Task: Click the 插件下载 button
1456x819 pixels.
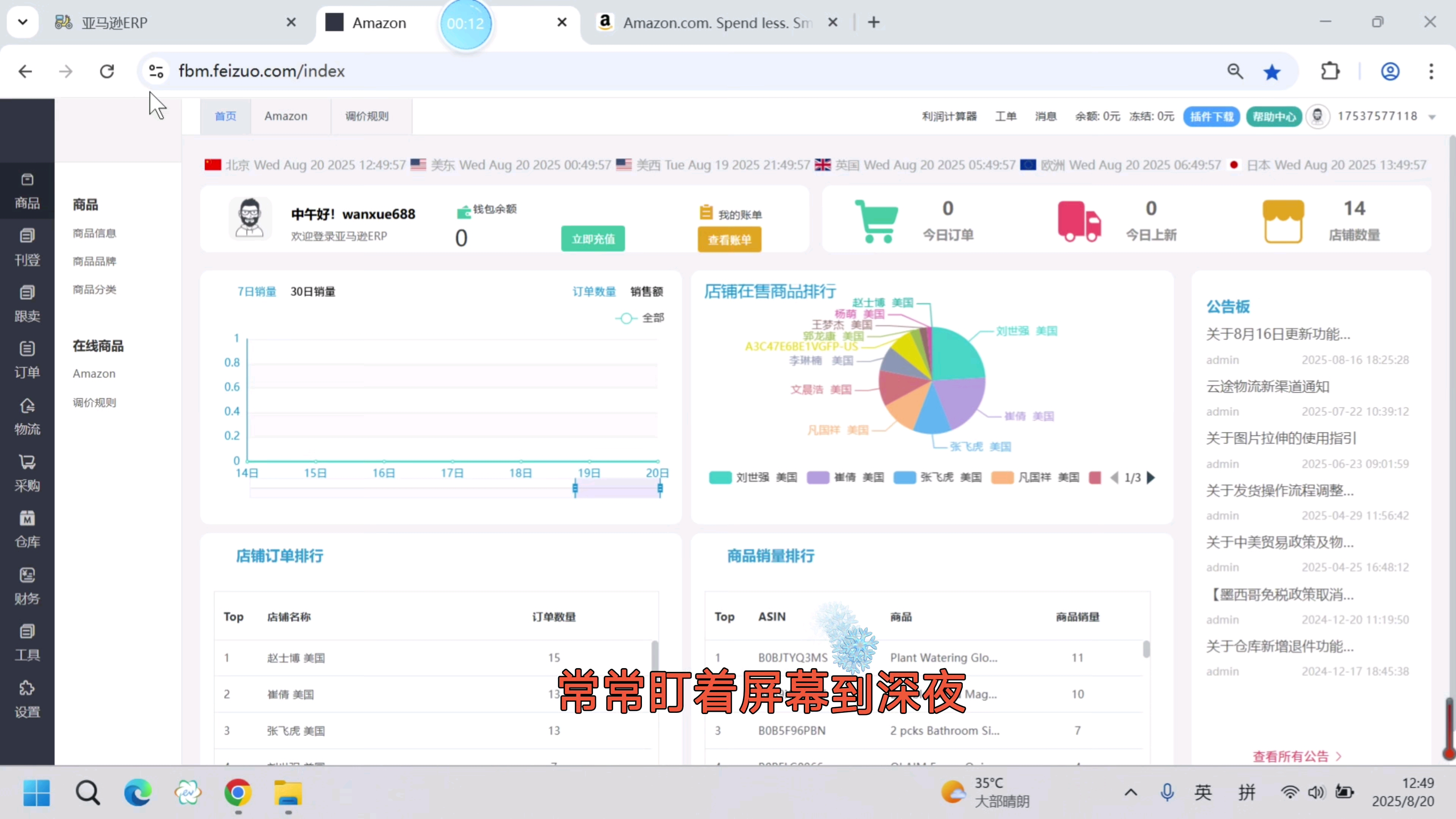Action: (1211, 116)
